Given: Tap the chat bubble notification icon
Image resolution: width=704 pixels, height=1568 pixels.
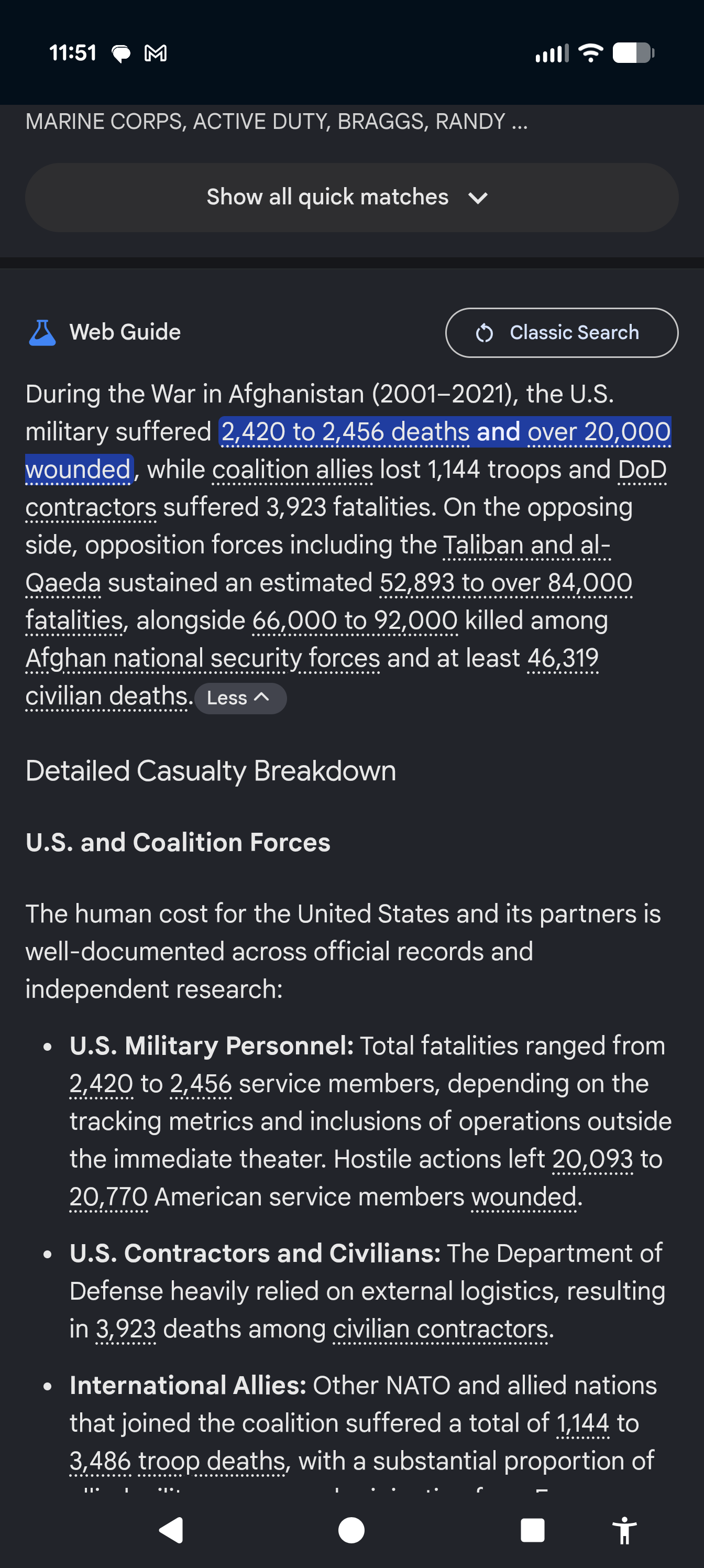Looking at the screenshot, I should click(x=121, y=53).
